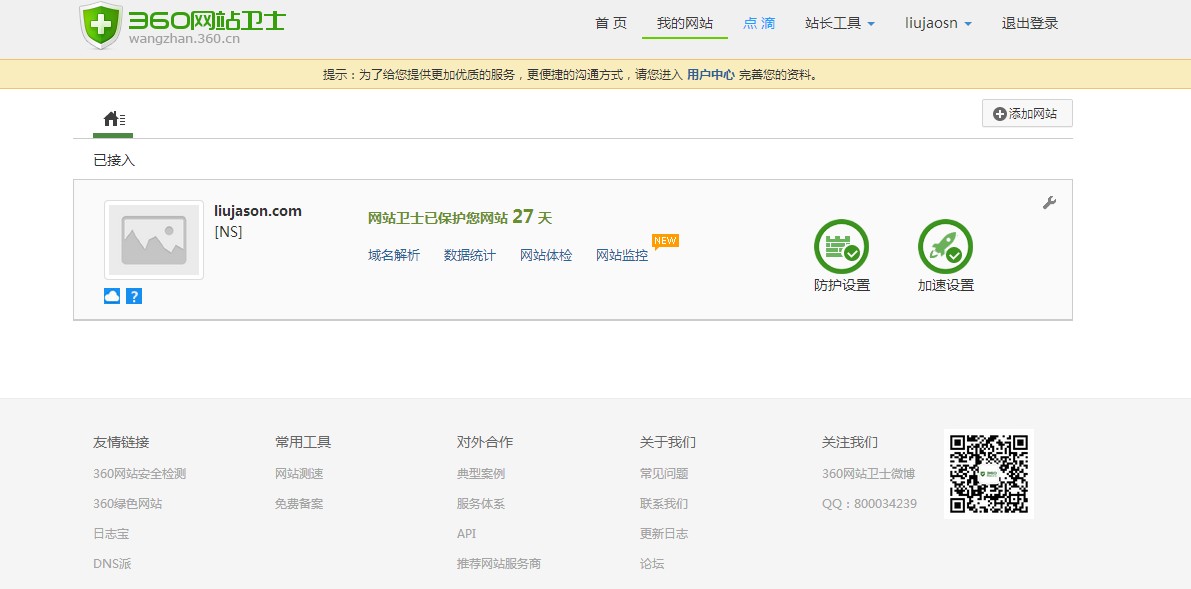Screen dimensions: 1191x589
Task: Open 域名解析 link
Action: (393, 255)
